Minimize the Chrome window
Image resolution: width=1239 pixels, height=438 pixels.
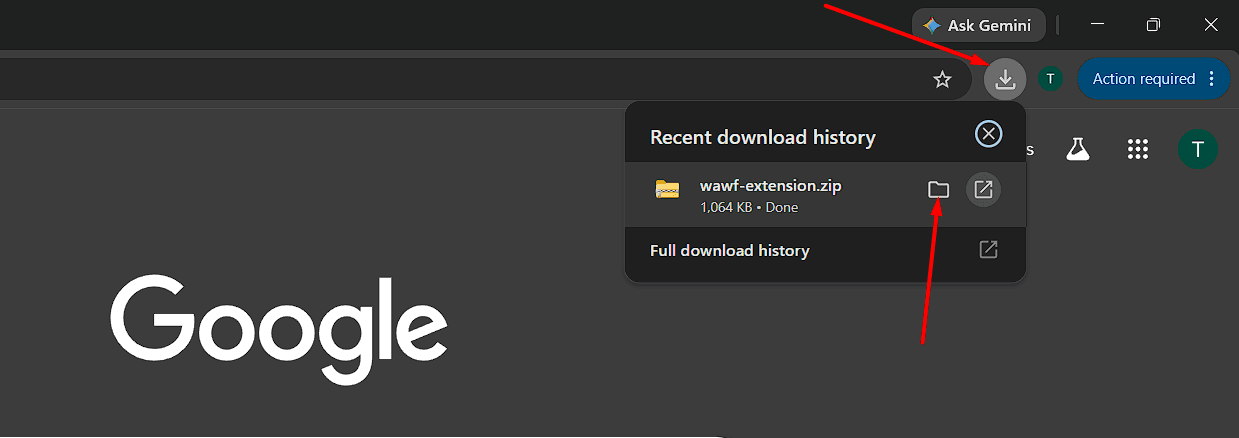1097,25
